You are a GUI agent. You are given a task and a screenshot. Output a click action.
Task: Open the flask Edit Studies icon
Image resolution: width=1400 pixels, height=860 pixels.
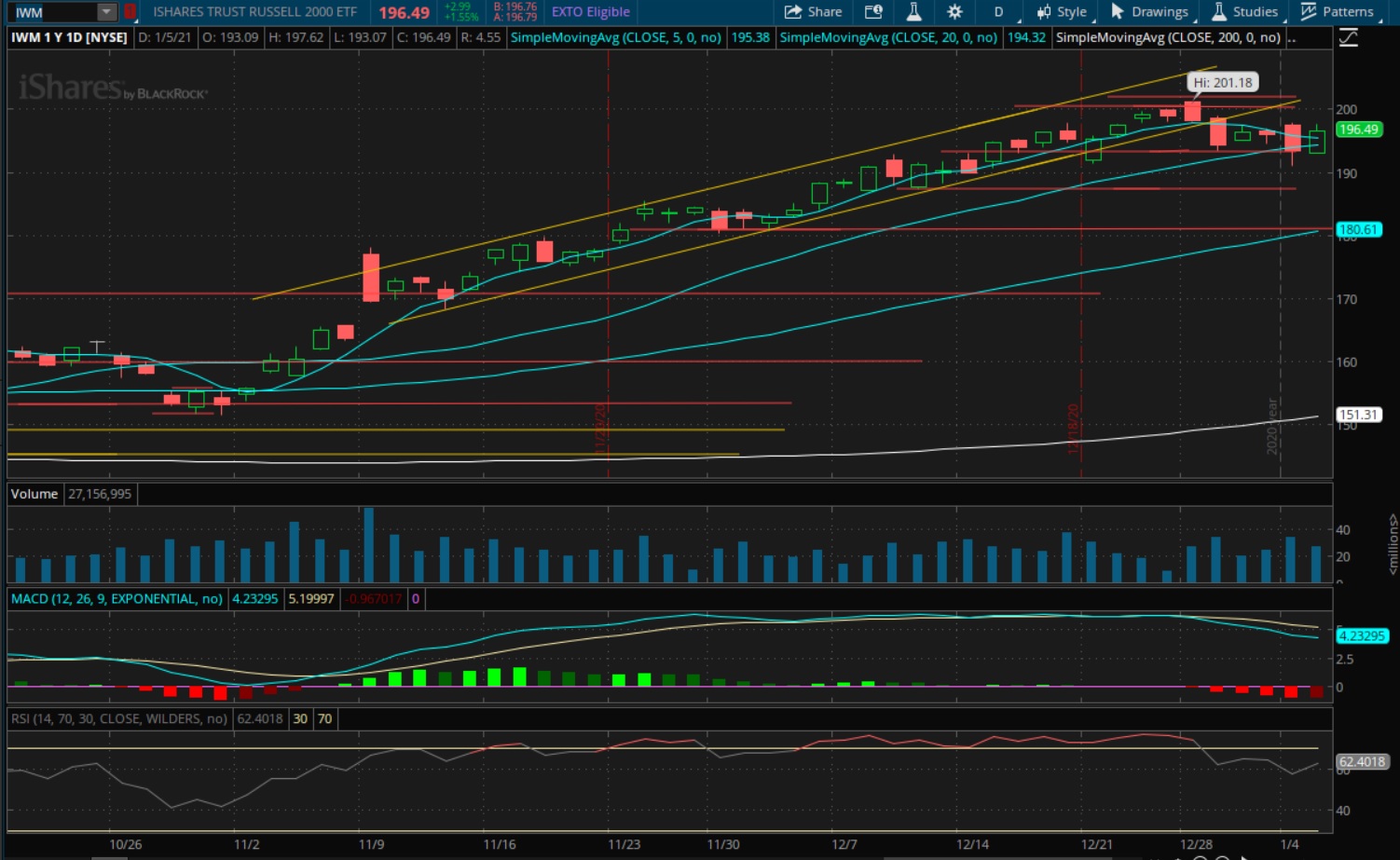click(x=913, y=12)
